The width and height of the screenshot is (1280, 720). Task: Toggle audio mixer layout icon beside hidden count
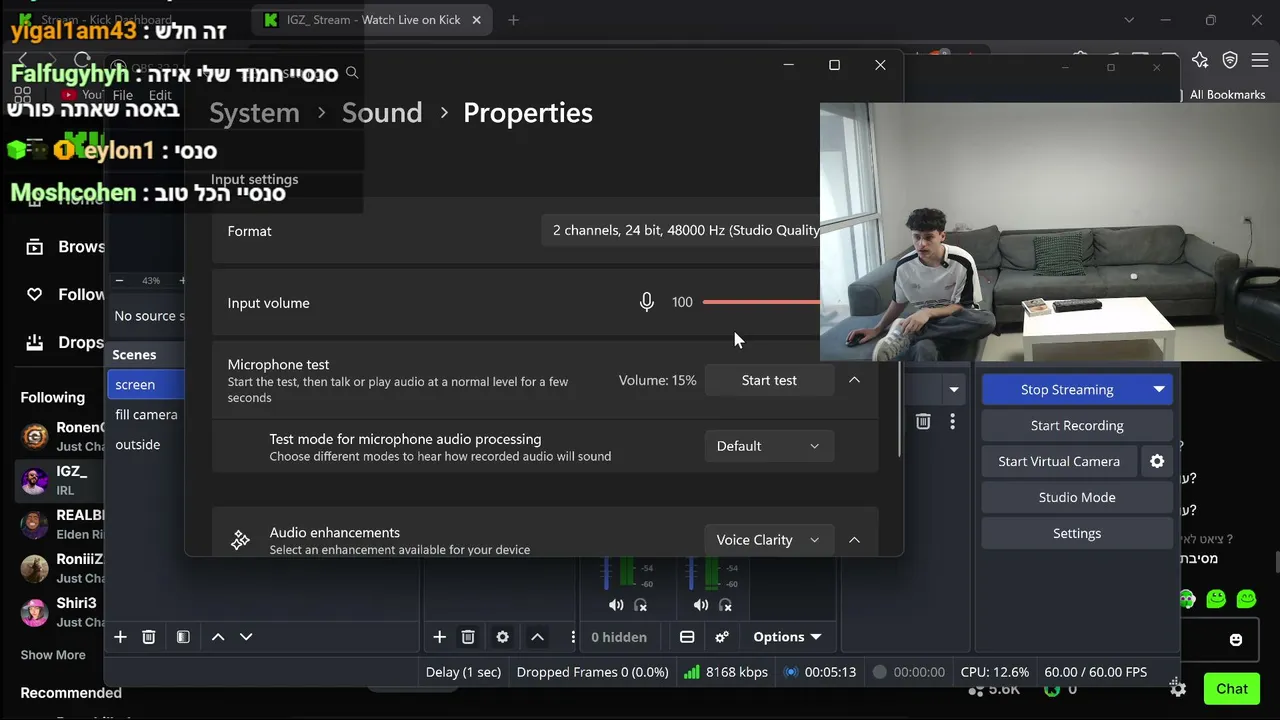(687, 637)
